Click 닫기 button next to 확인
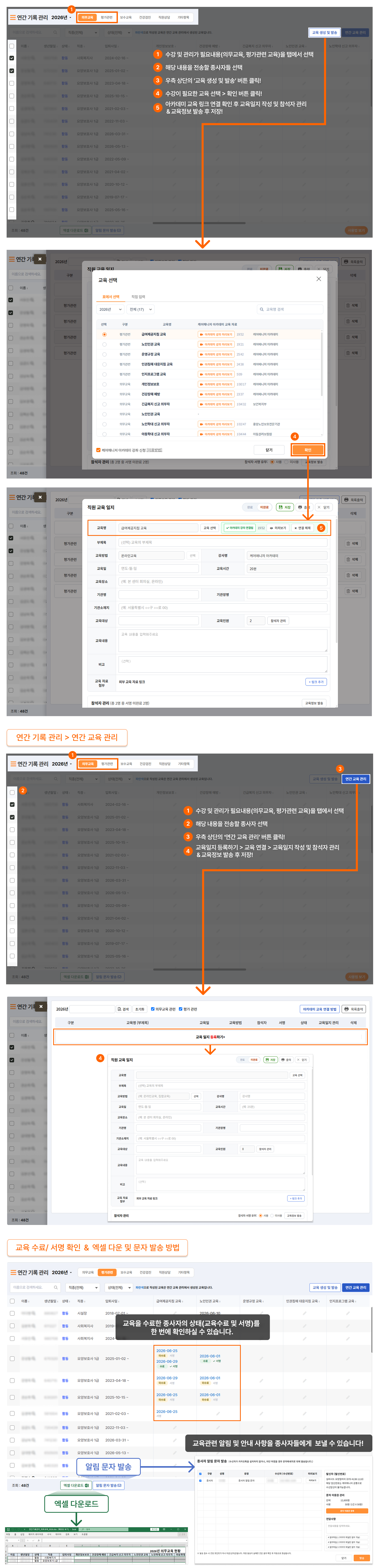The height and width of the screenshot is (1568, 379). 269,450
